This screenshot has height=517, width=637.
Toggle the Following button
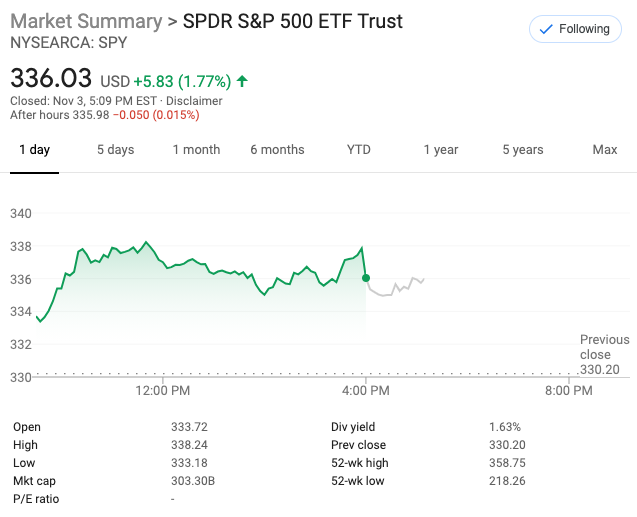[575, 29]
